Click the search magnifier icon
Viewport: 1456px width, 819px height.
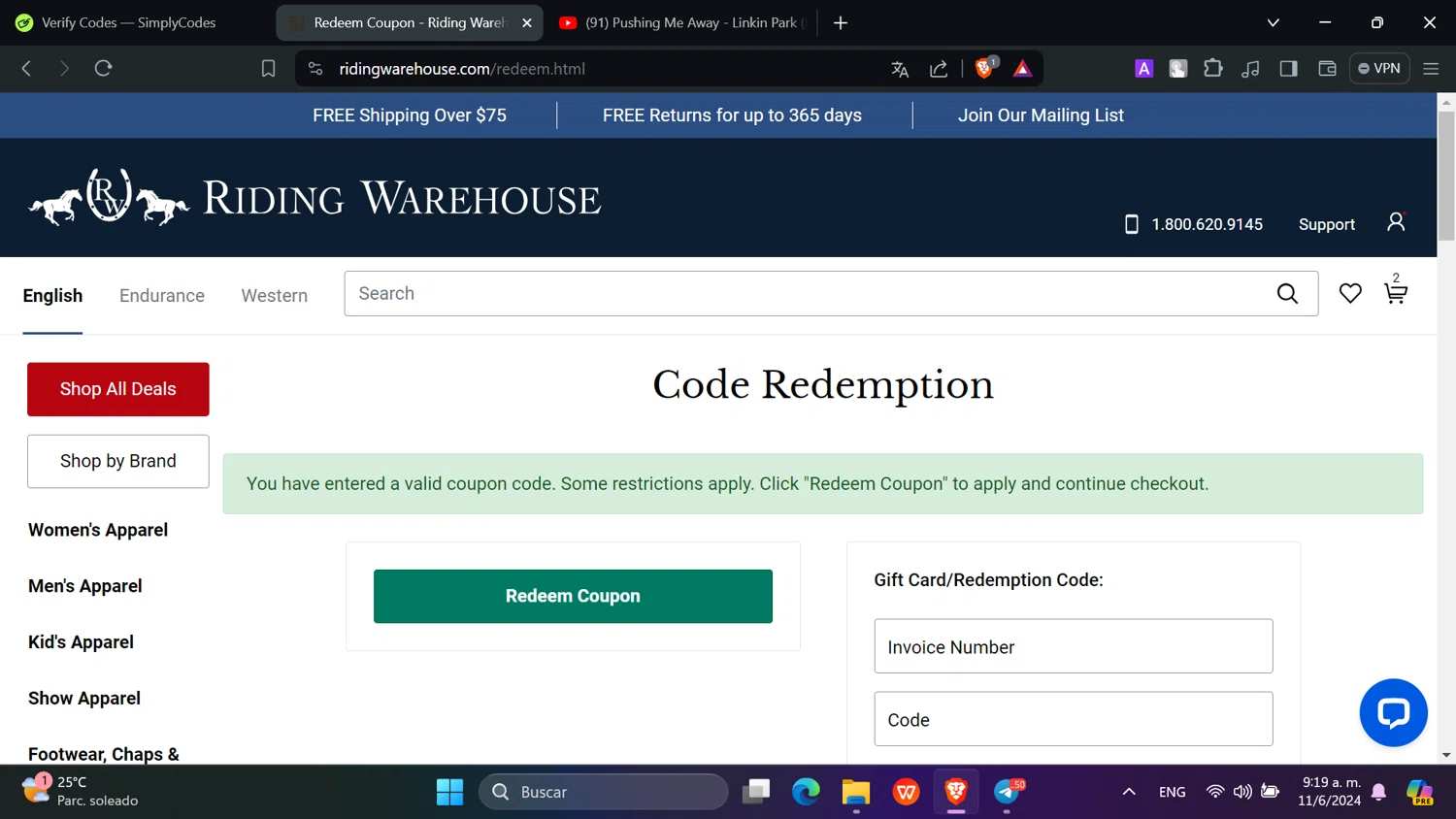pyautogui.click(x=1287, y=293)
